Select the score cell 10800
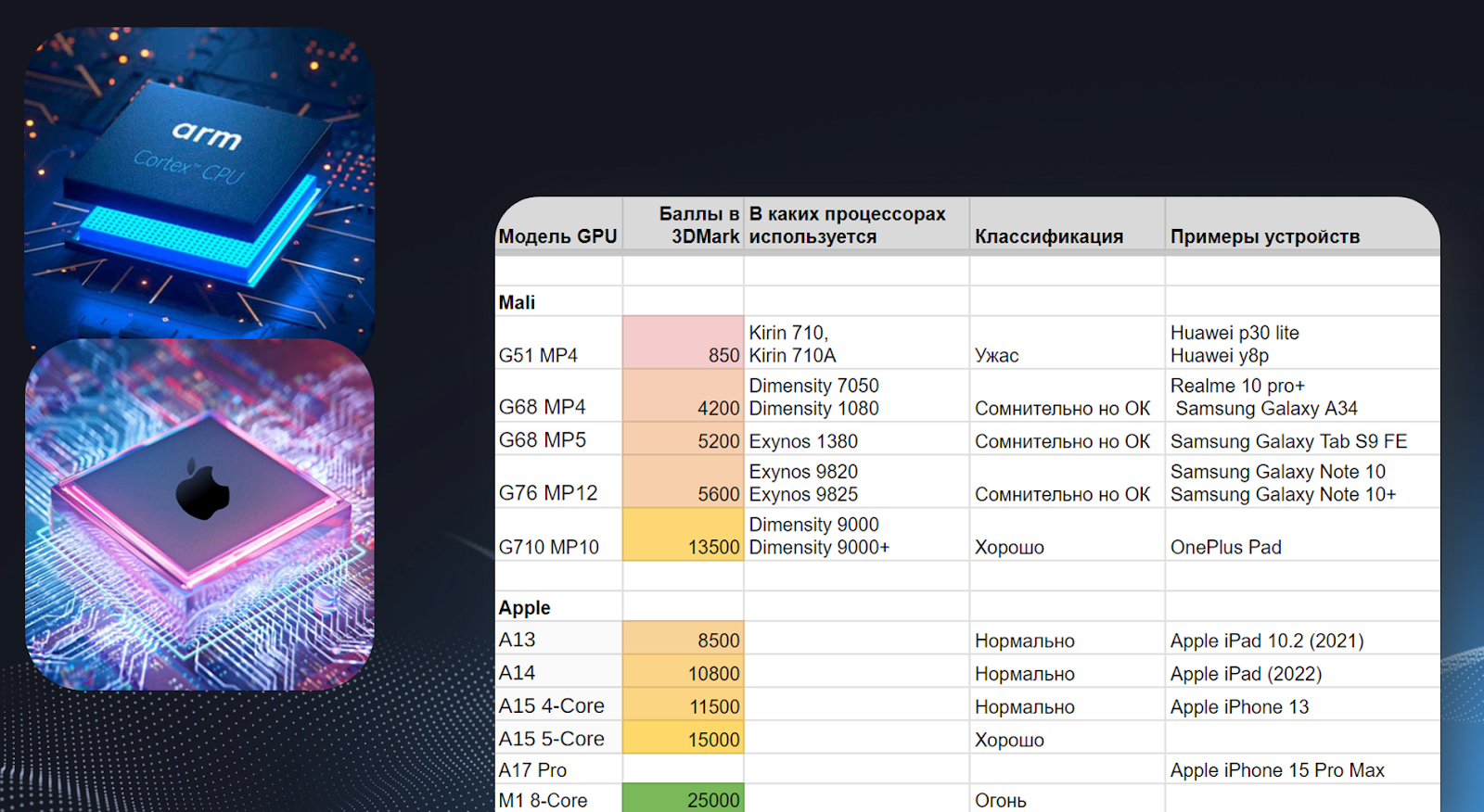The height and width of the screenshot is (812, 1484). tap(683, 671)
